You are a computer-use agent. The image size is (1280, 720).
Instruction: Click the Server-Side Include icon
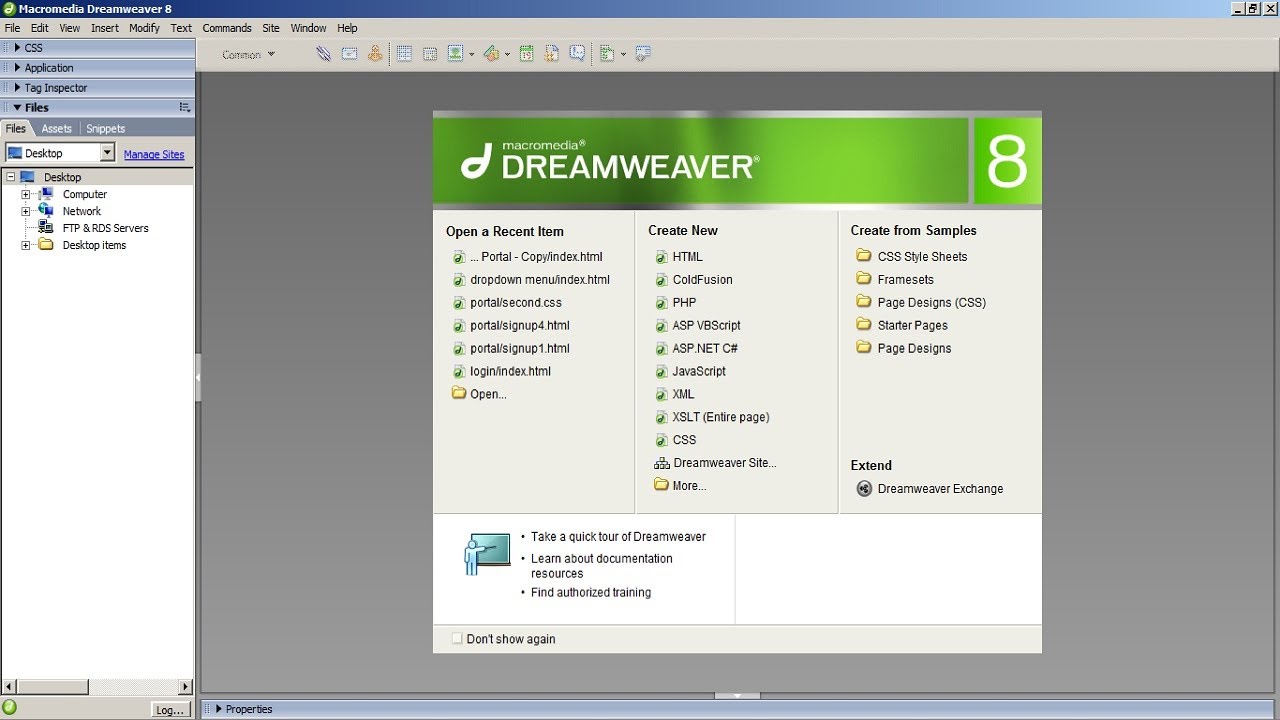(x=552, y=54)
